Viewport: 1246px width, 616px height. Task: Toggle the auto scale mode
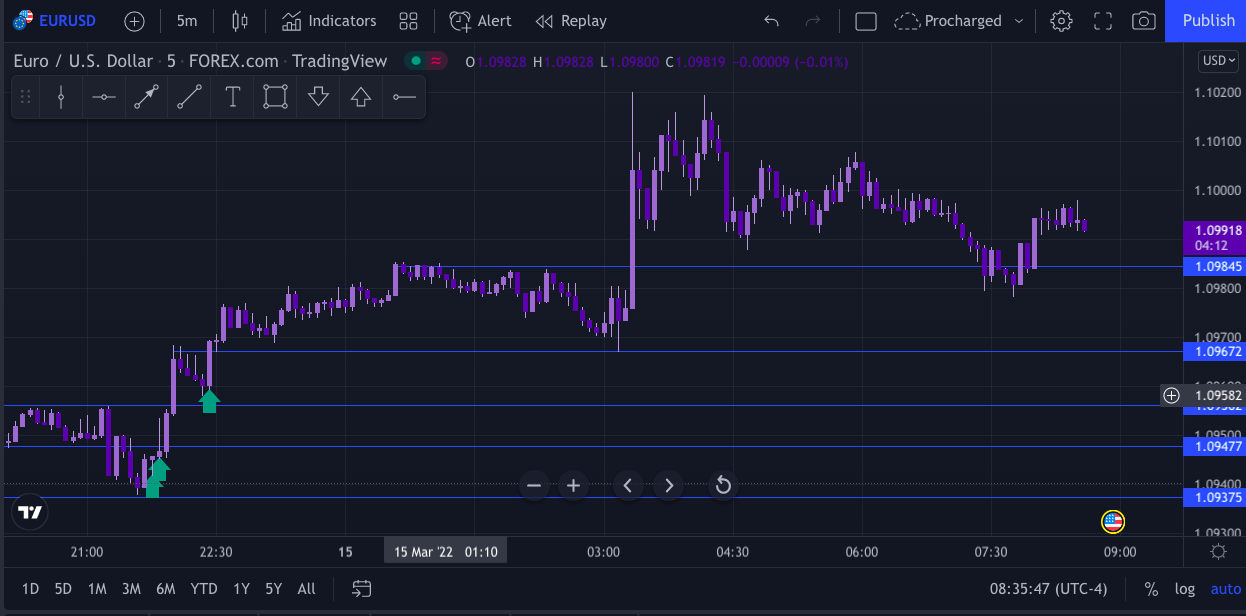click(x=1225, y=589)
